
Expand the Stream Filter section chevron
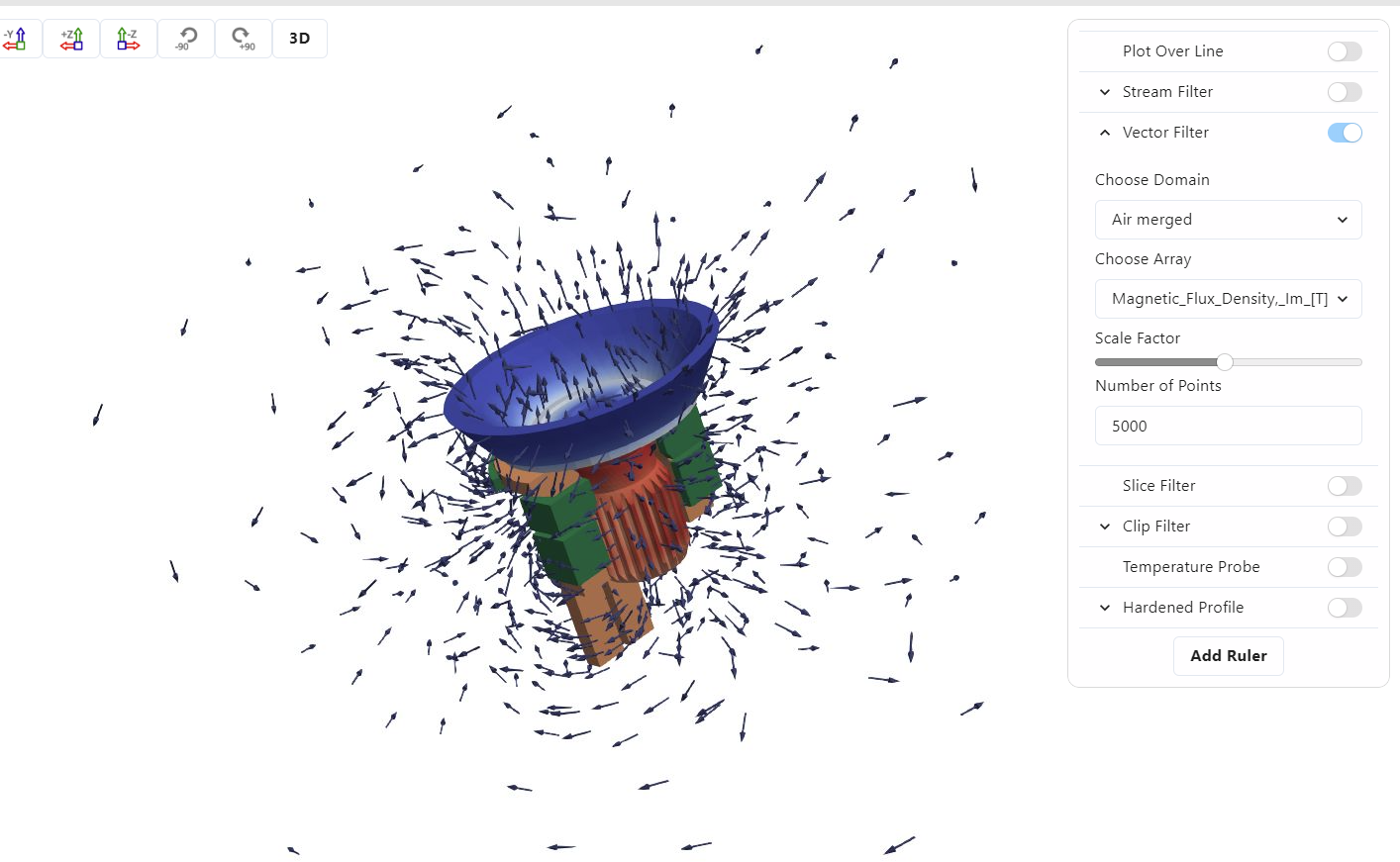tap(1105, 92)
